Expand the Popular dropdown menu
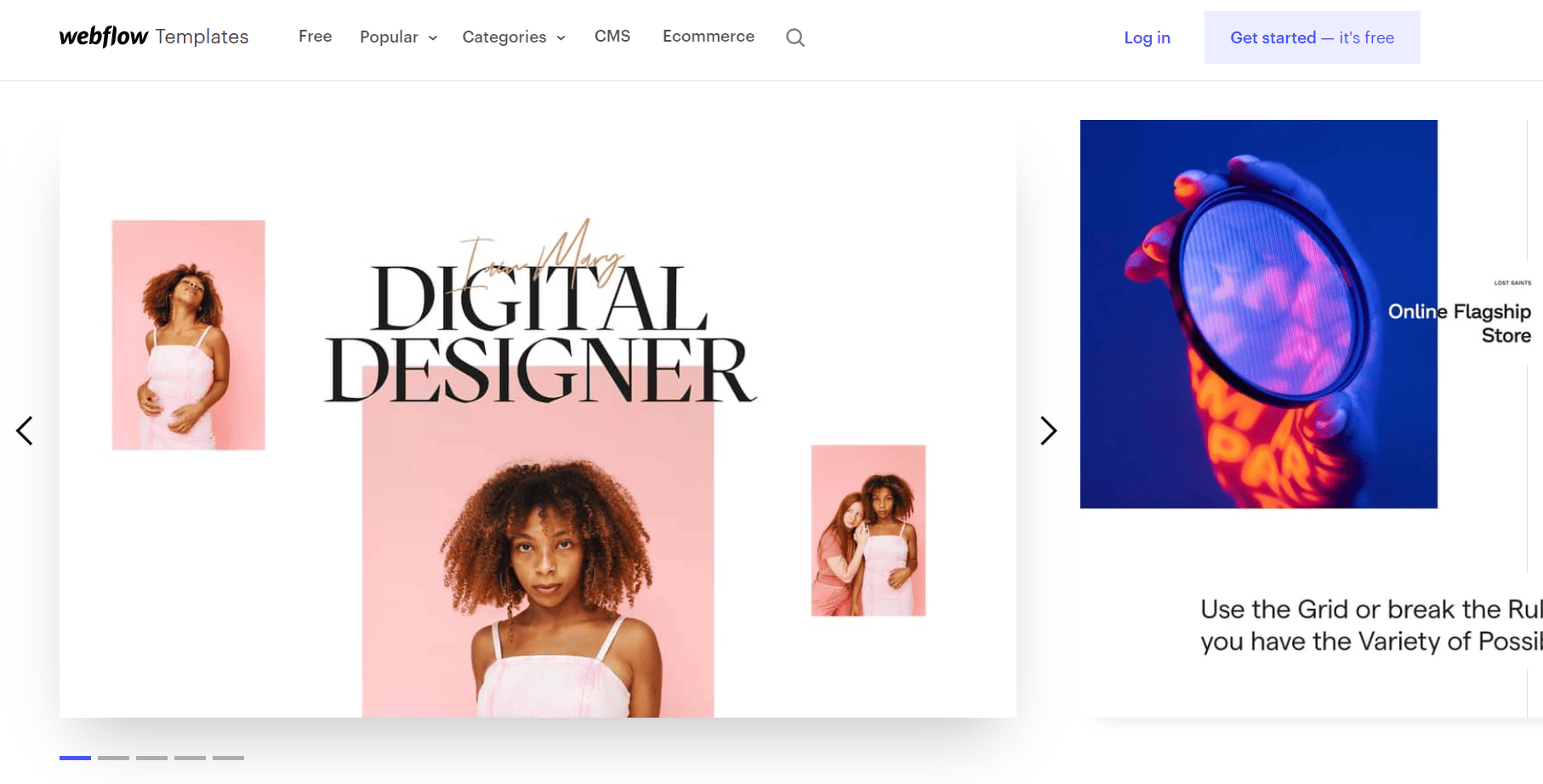 point(398,37)
